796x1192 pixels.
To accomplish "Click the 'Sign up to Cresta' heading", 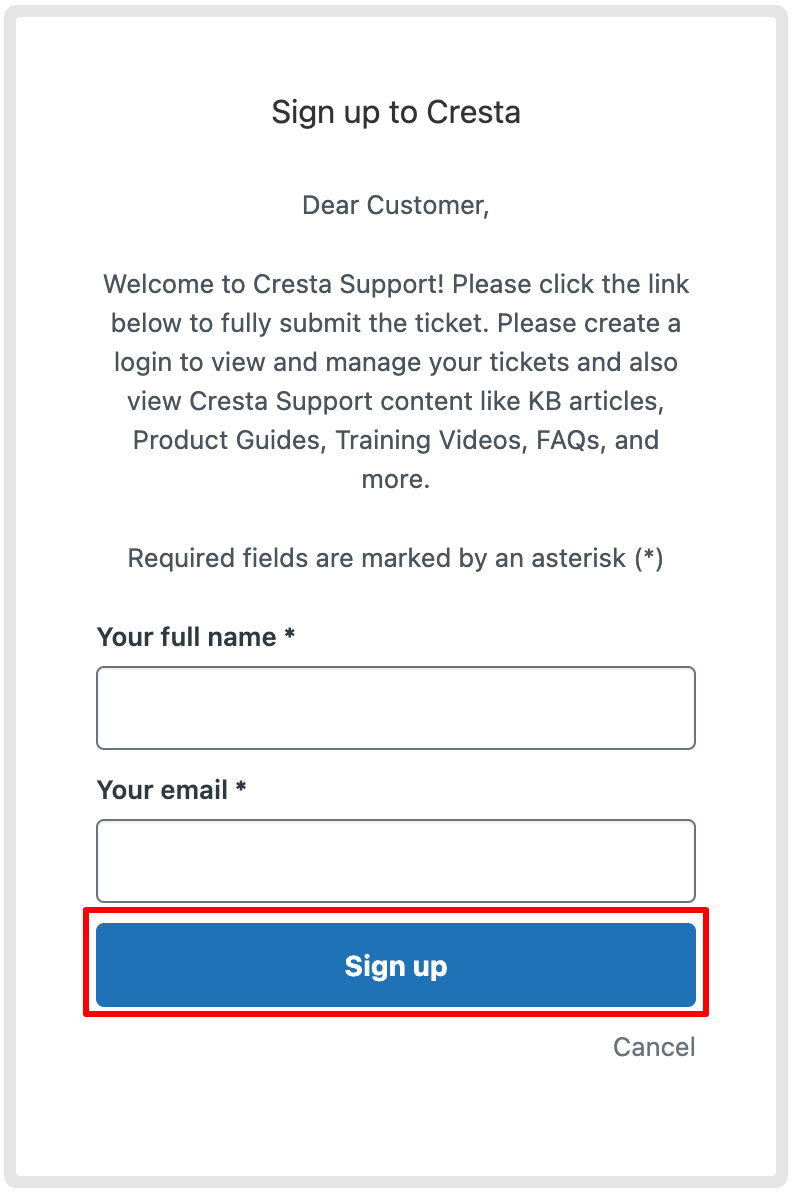I will [395, 113].
